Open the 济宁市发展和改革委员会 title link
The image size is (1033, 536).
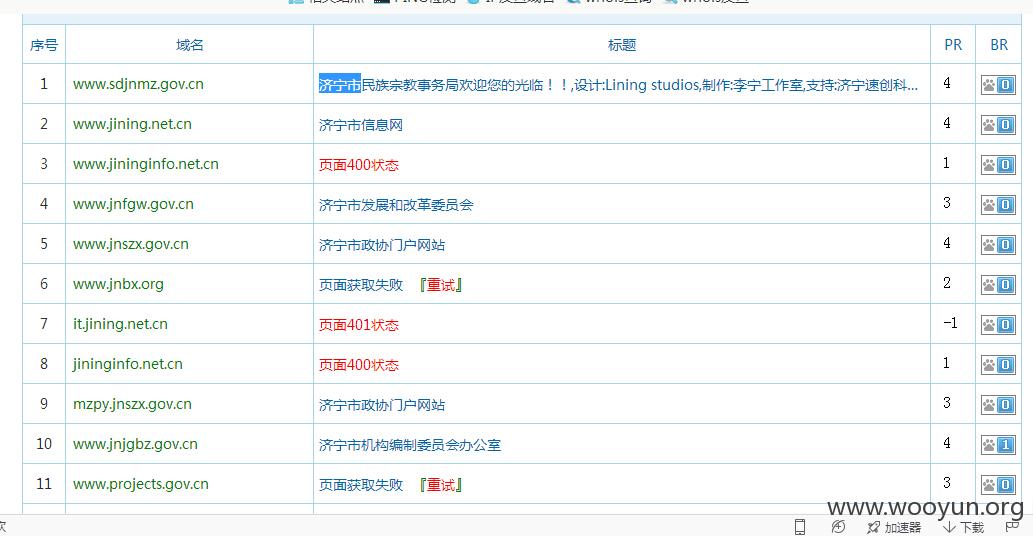click(396, 205)
